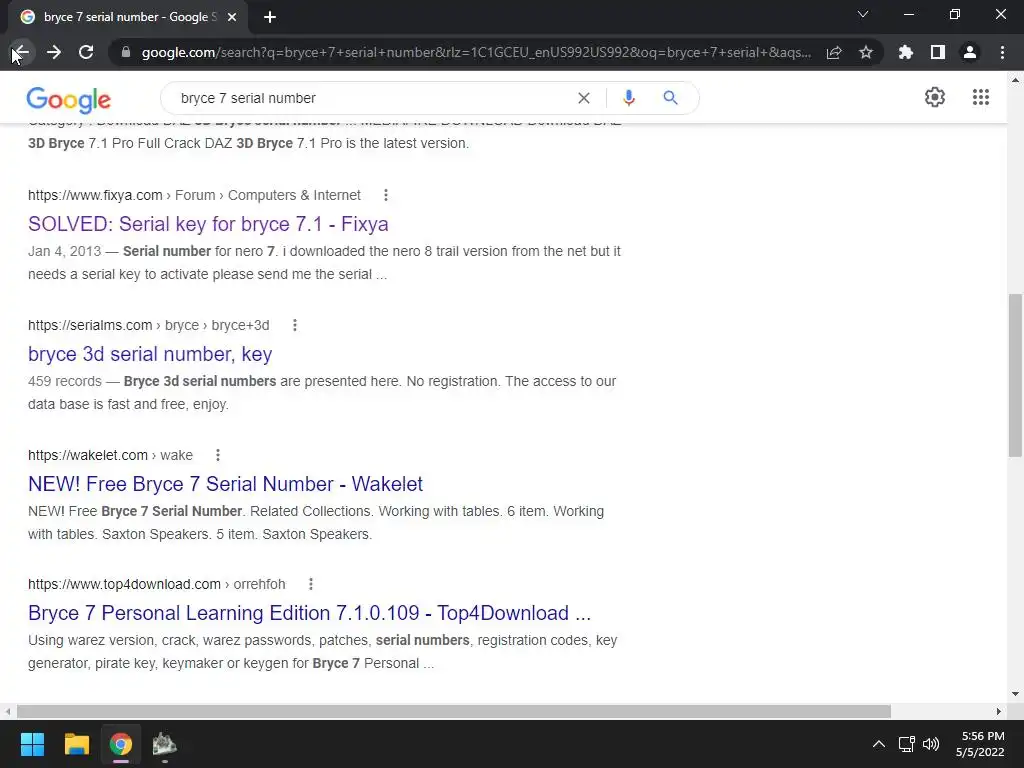Viewport: 1024px width, 768px height.
Task: Open the 'bryce 3d serial number, key' result
Action: pyautogui.click(x=150, y=354)
